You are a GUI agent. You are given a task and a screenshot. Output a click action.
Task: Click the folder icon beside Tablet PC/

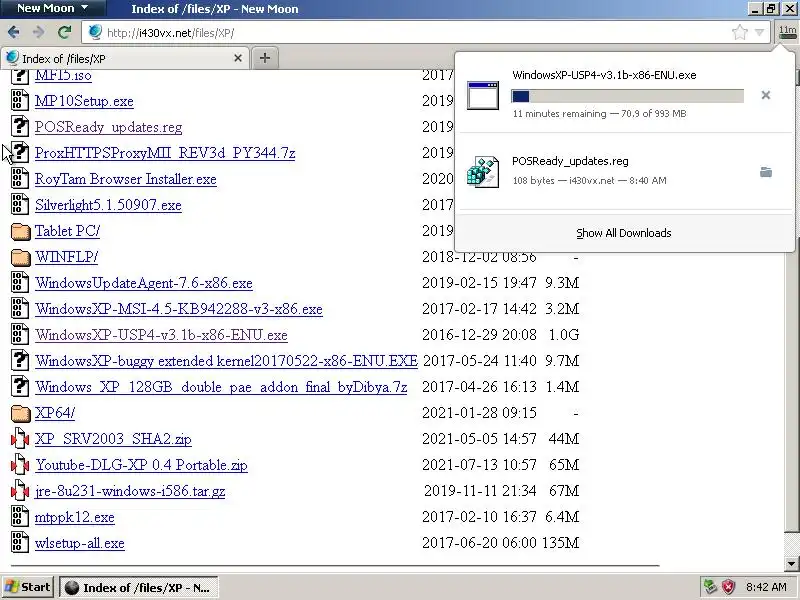20,231
